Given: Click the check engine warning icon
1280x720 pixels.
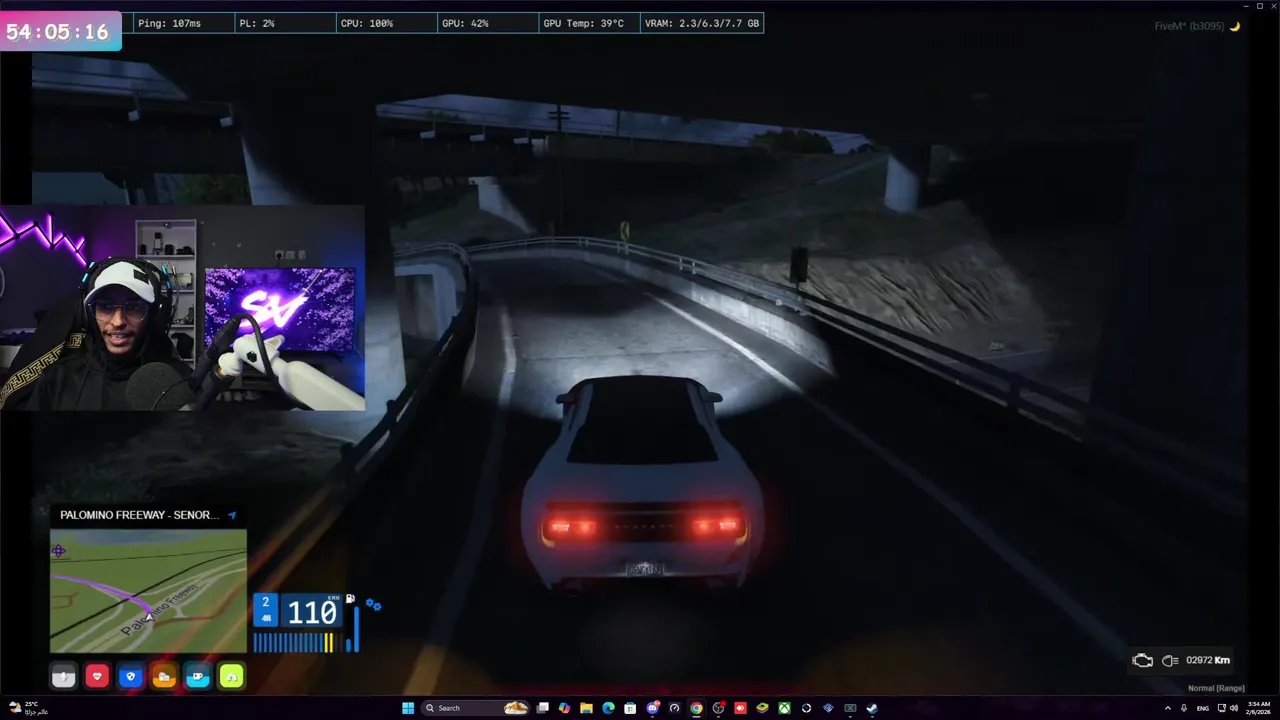Looking at the screenshot, I should coord(1142,660).
